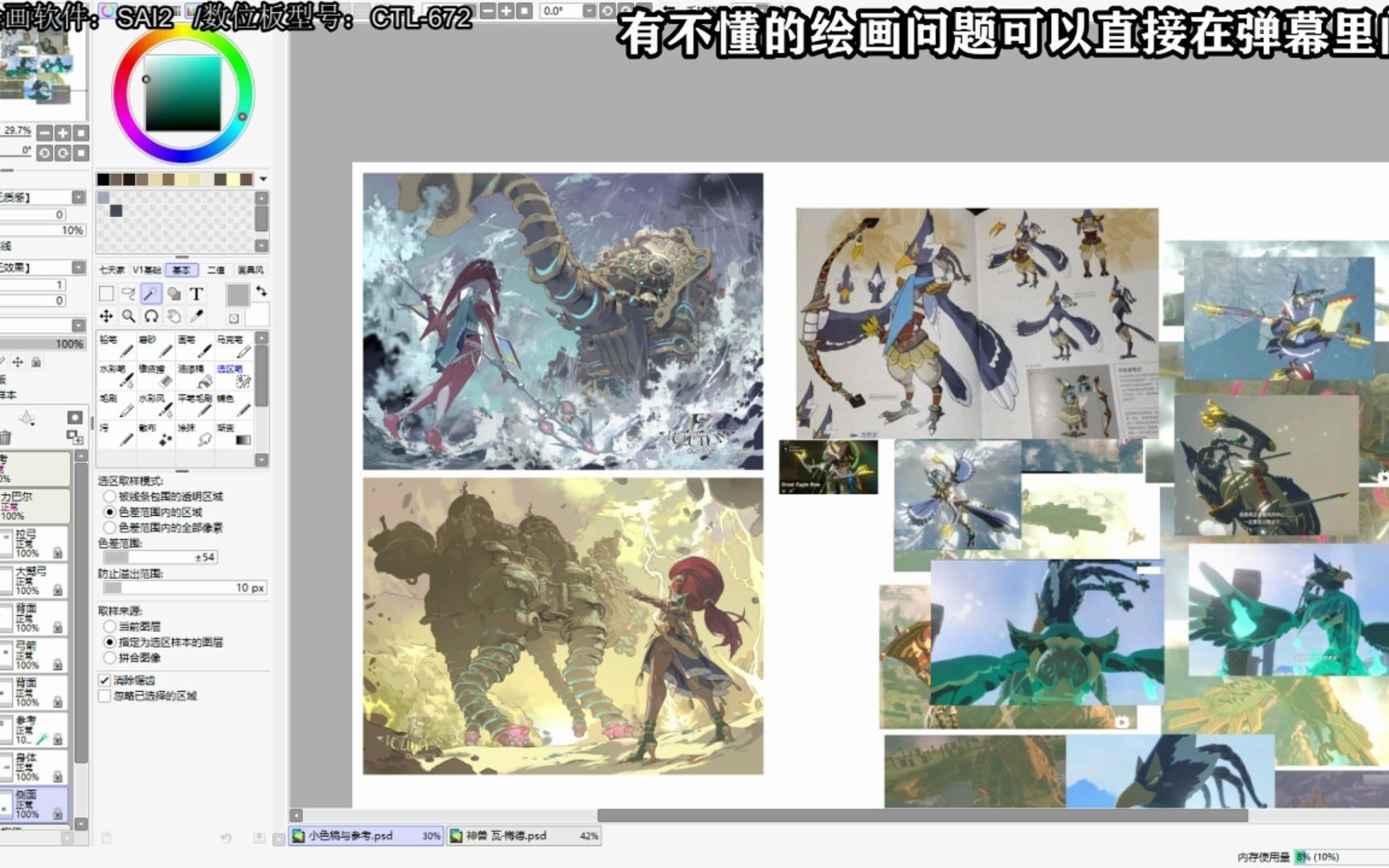1389x868 pixels.
Task: Select the eyedropper tool
Action: [196, 316]
